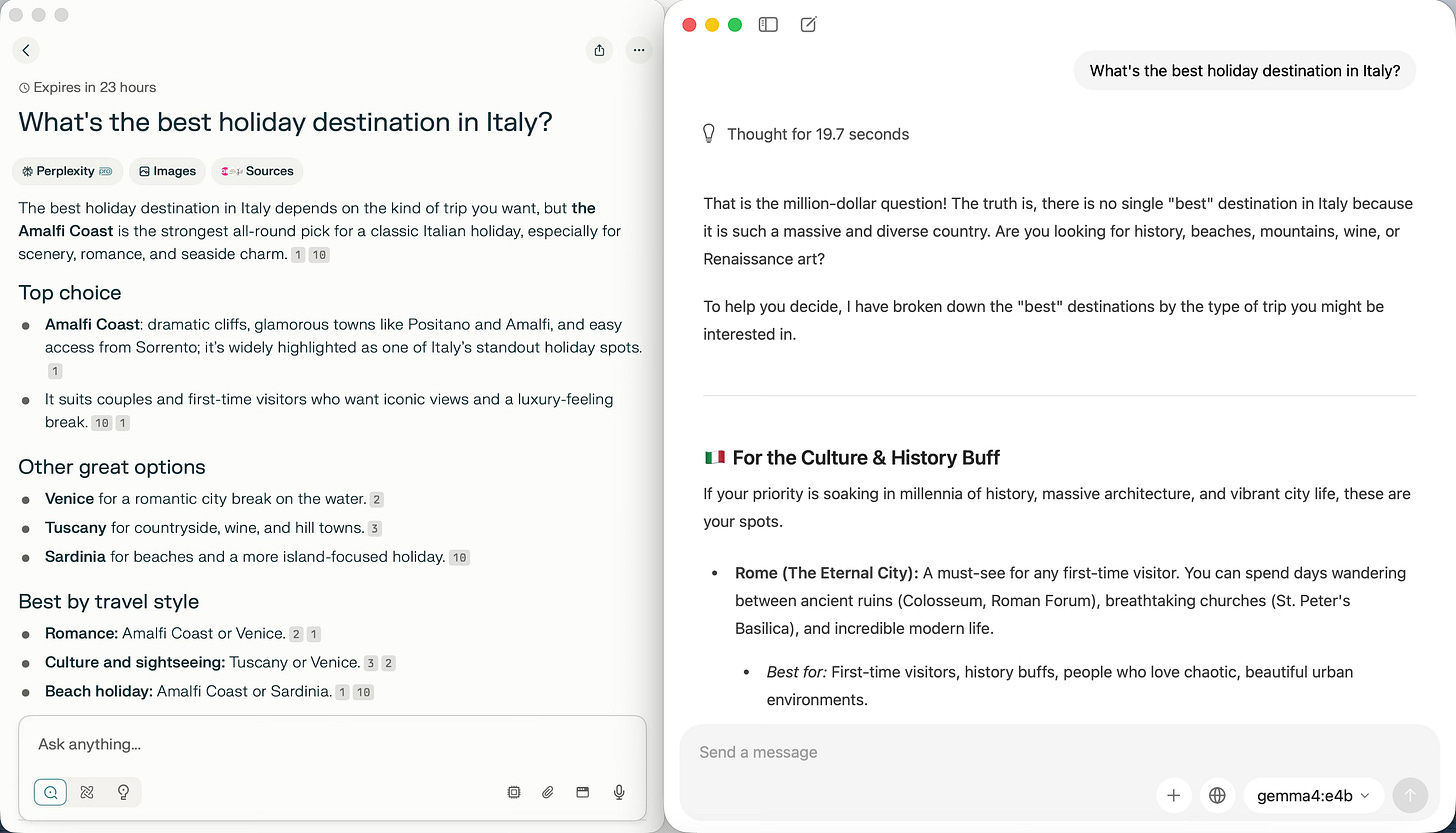Select the Research mode icon beside Search mode
This screenshot has width=1456, height=833.
[x=87, y=792]
